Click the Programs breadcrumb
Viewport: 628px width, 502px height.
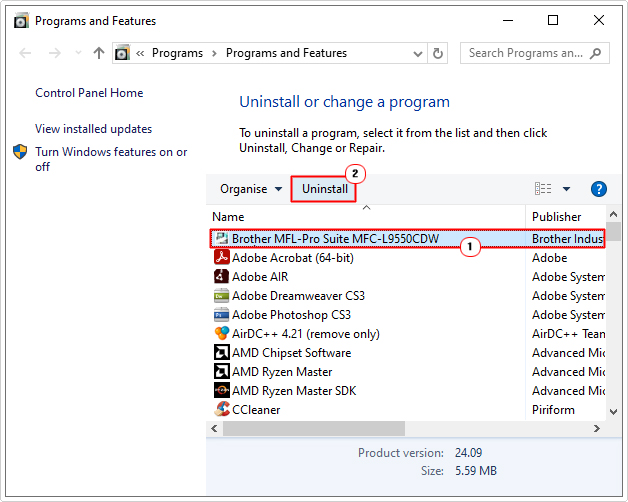(x=177, y=53)
